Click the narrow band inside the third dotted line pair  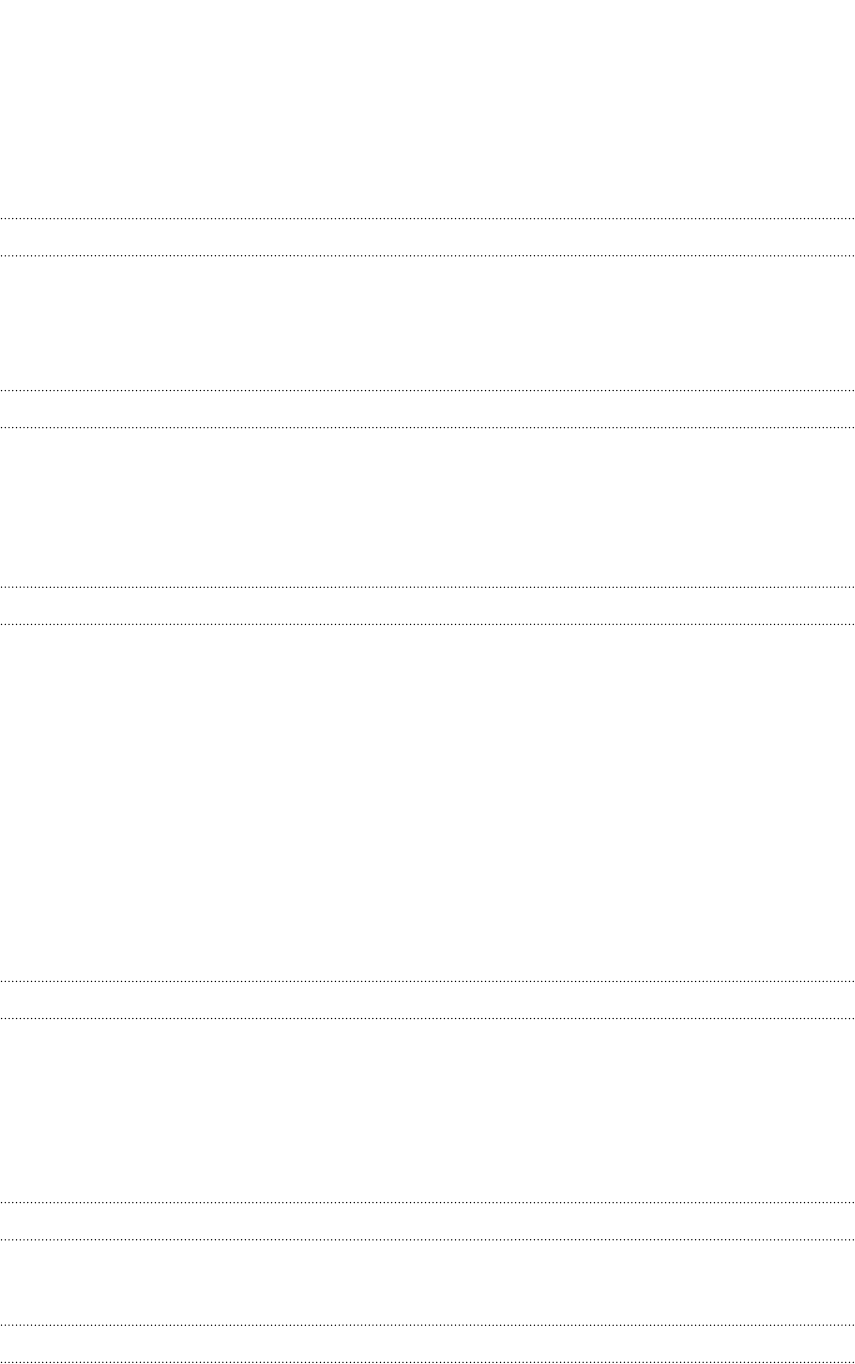click(x=427, y=606)
